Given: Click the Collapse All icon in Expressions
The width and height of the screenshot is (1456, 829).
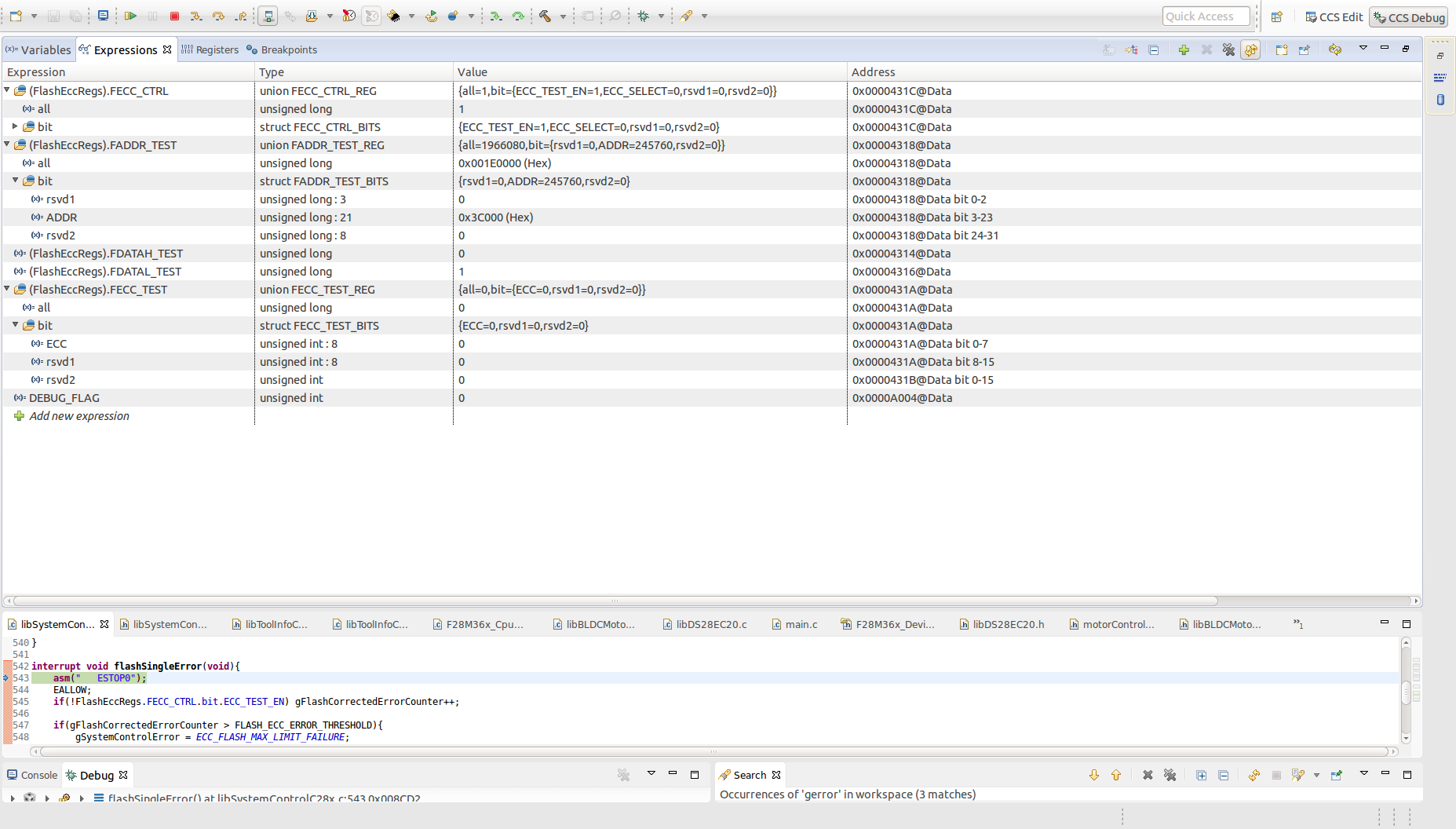Looking at the screenshot, I should tap(1154, 49).
